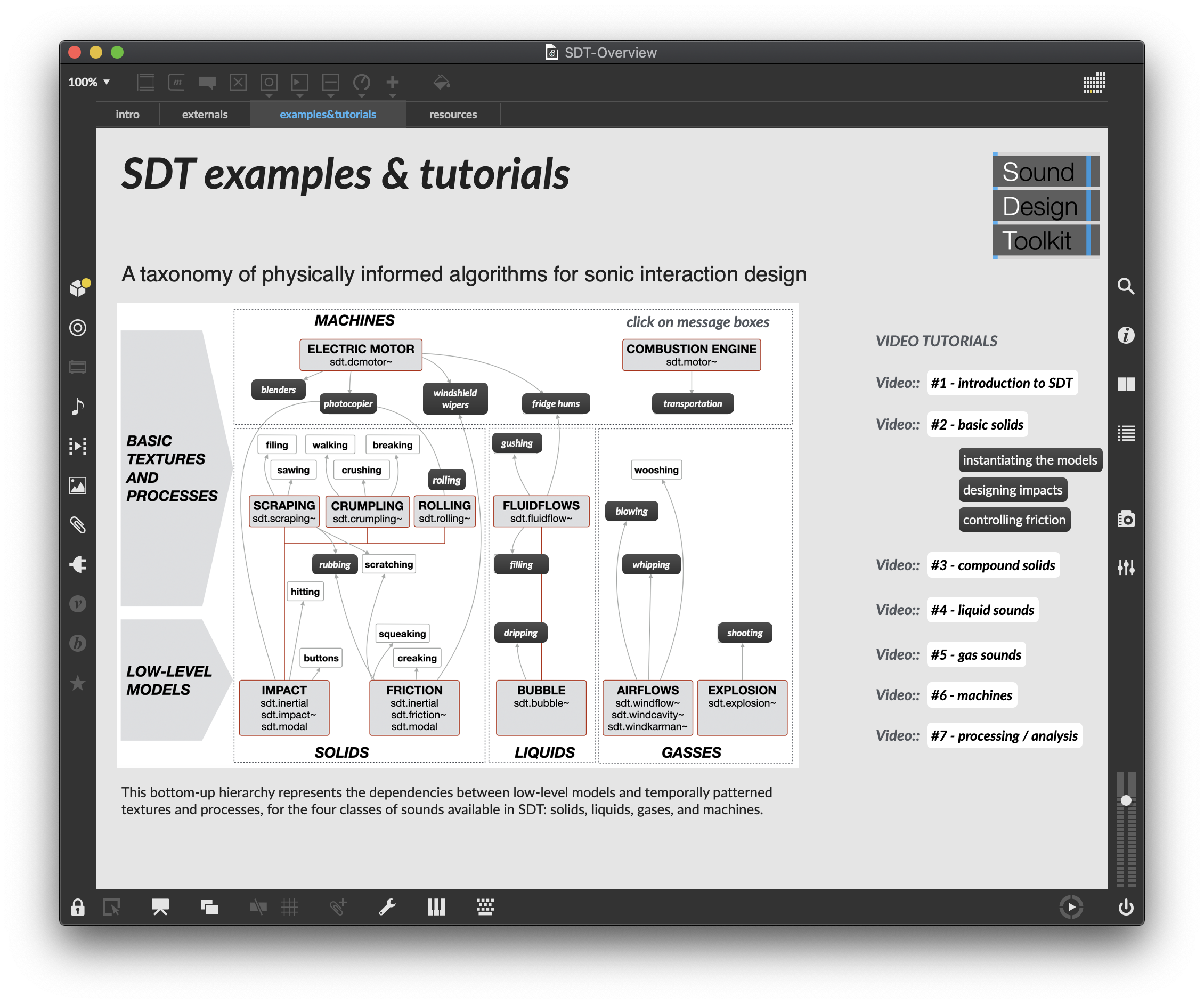This screenshot has height=1004, width=1204.
Task: Open the 100% zoom dropdown
Action: click(x=89, y=82)
